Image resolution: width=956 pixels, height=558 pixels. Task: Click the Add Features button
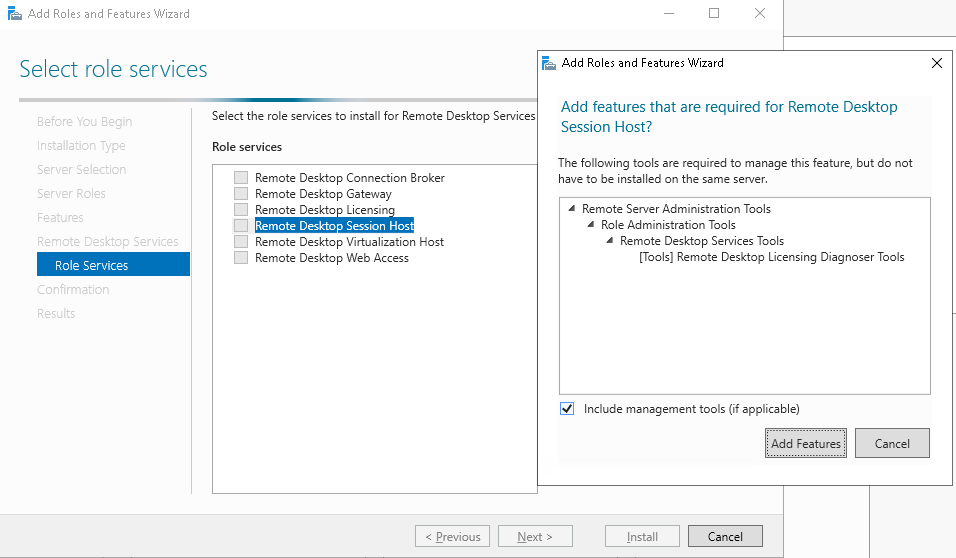point(805,443)
